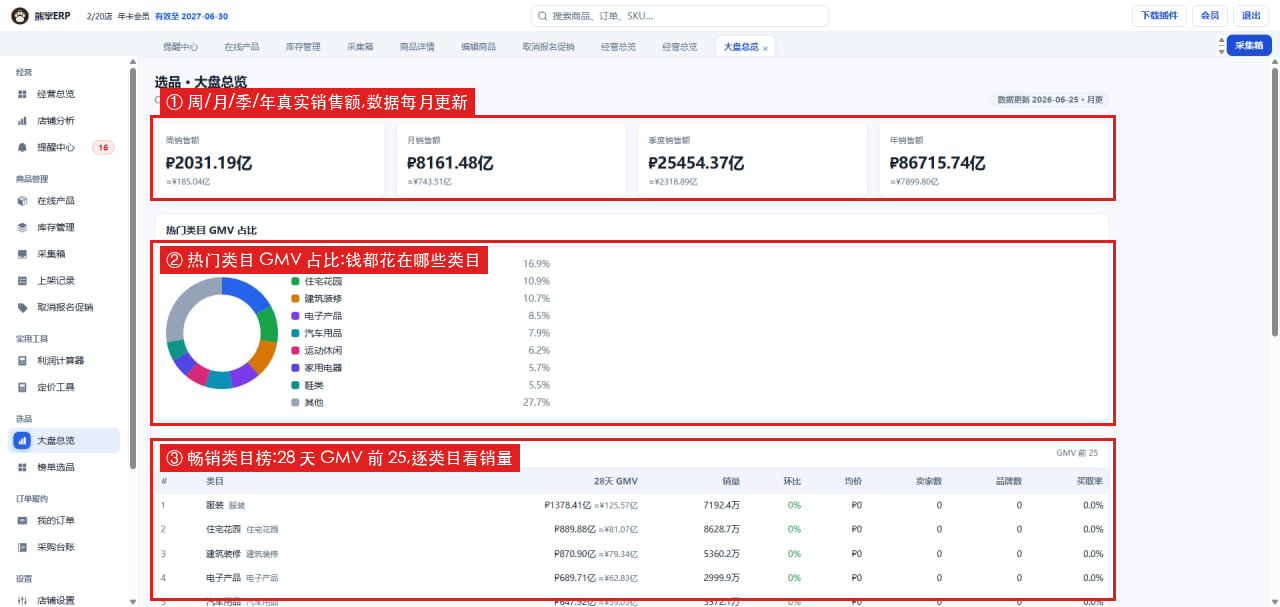The image size is (1280, 607).
Task: Open 店铺设置 sliders icon in sidebar
Action: point(22,600)
